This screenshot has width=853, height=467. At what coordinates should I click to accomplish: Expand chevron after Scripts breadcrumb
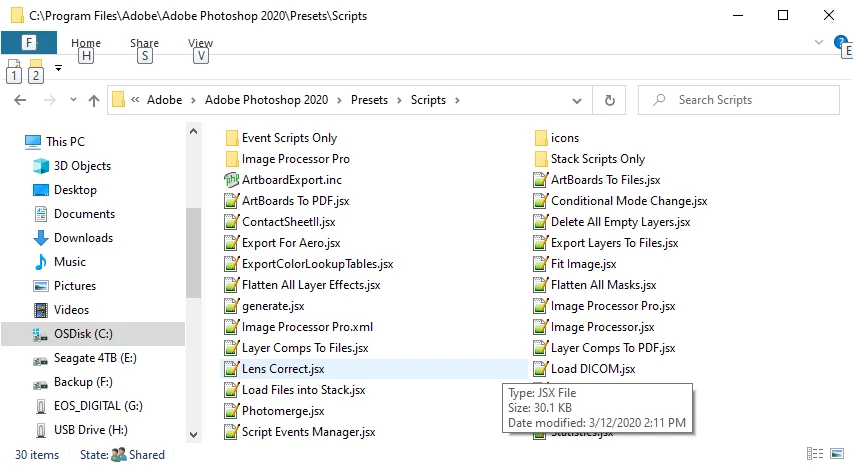457,100
